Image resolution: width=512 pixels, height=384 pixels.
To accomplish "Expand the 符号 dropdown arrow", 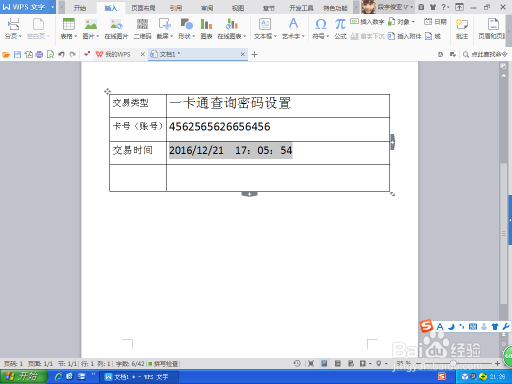I will (x=328, y=36).
